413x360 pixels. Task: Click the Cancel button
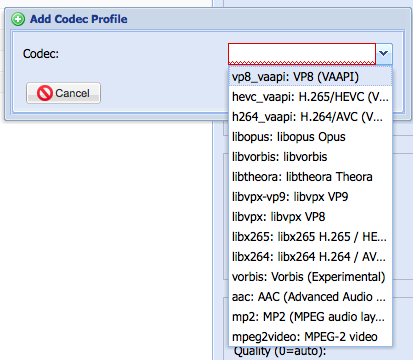[63, 93]
